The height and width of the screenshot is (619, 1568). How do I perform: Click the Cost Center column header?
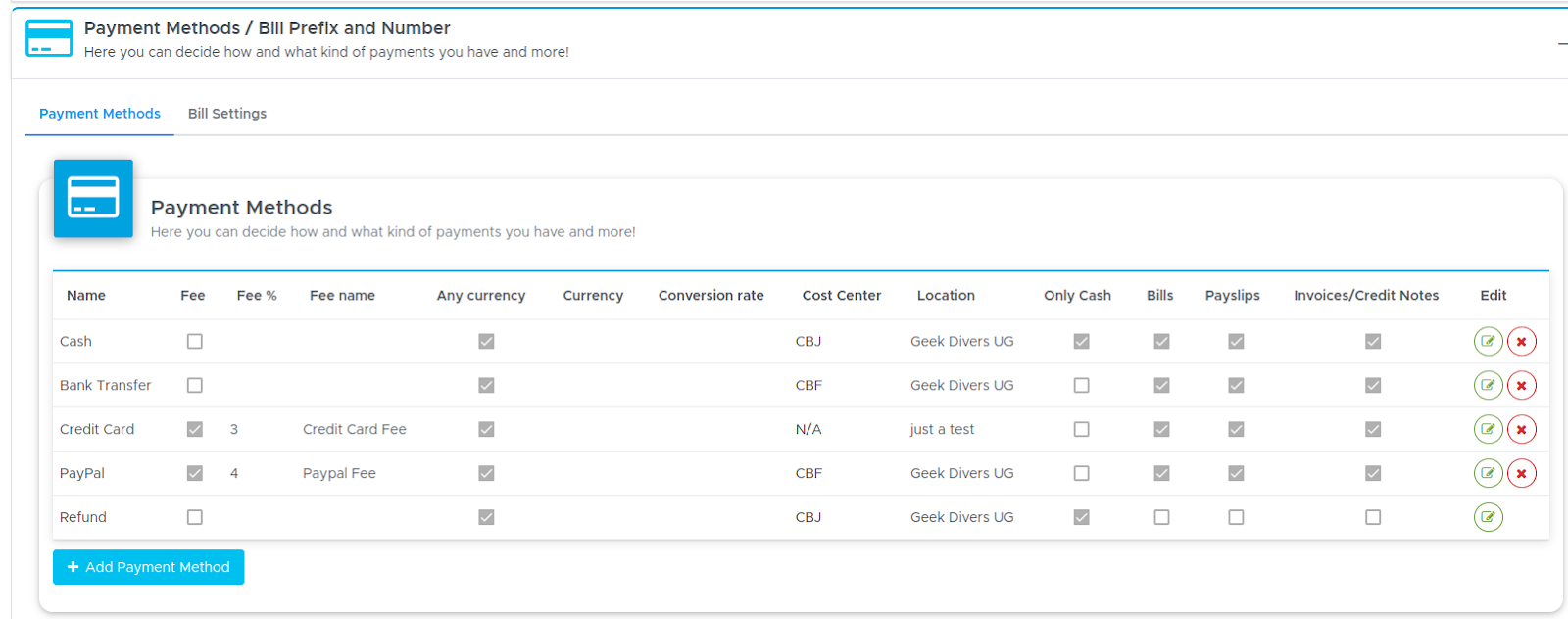(x=842, y=295)
